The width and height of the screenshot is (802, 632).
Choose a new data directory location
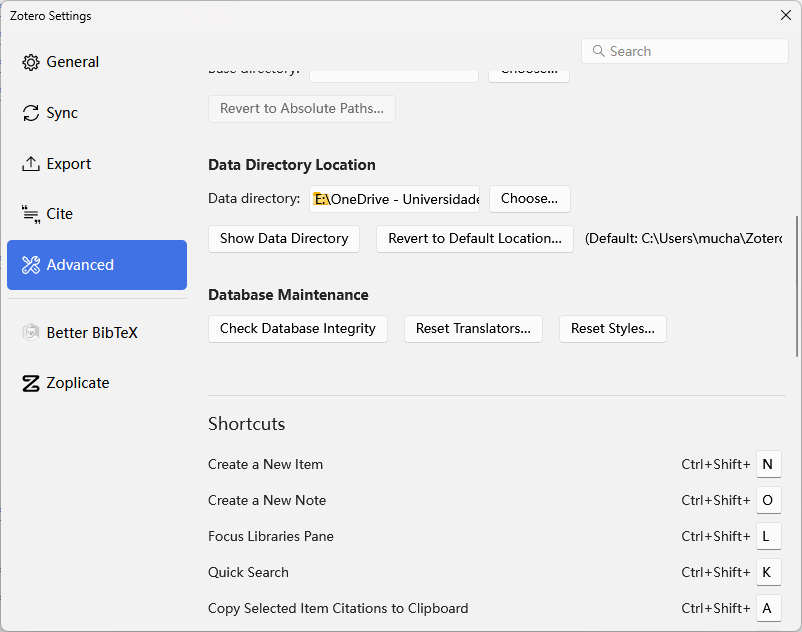pyautogui.click(x=529, y=198)
